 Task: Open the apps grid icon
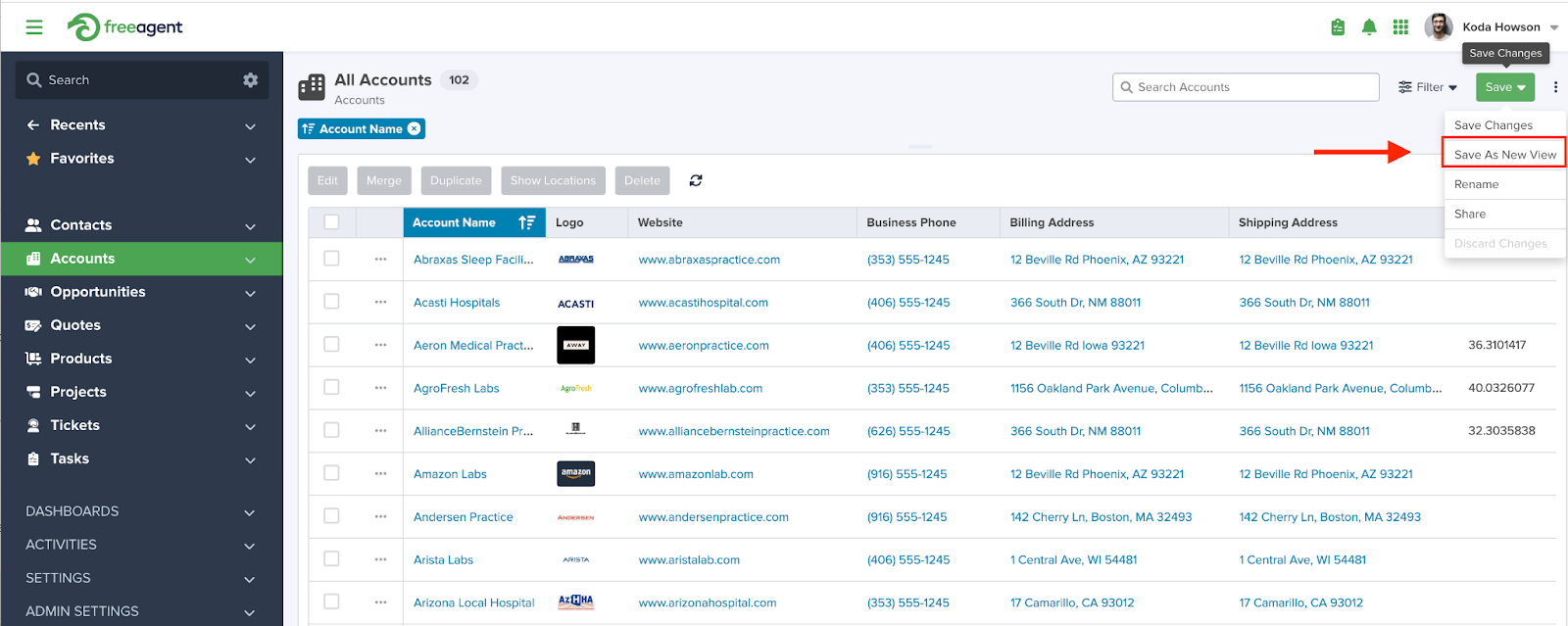click(x=1400, y=27)
